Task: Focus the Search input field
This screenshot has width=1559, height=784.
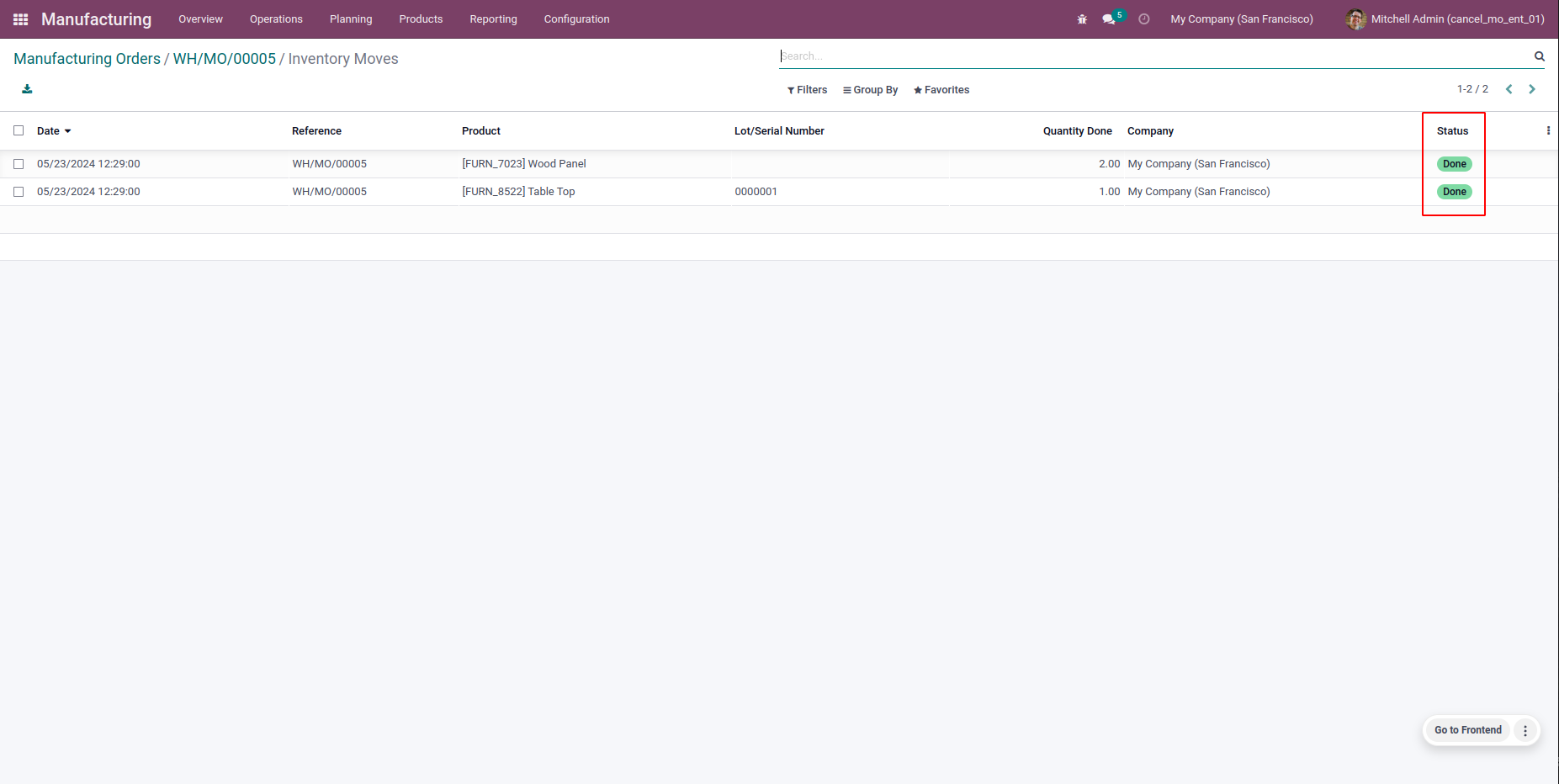Action: point(1154,56)
